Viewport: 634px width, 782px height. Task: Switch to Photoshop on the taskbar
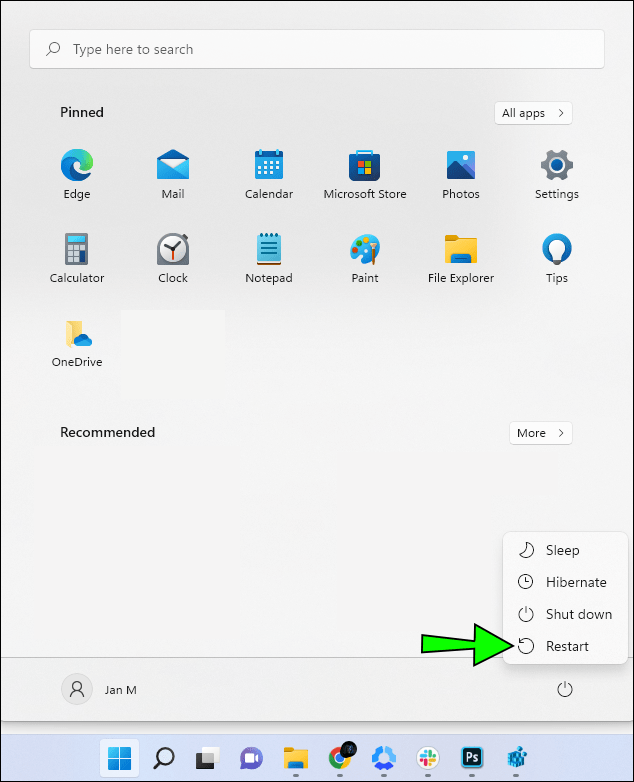pyautogui.click(x=472, y=758)
